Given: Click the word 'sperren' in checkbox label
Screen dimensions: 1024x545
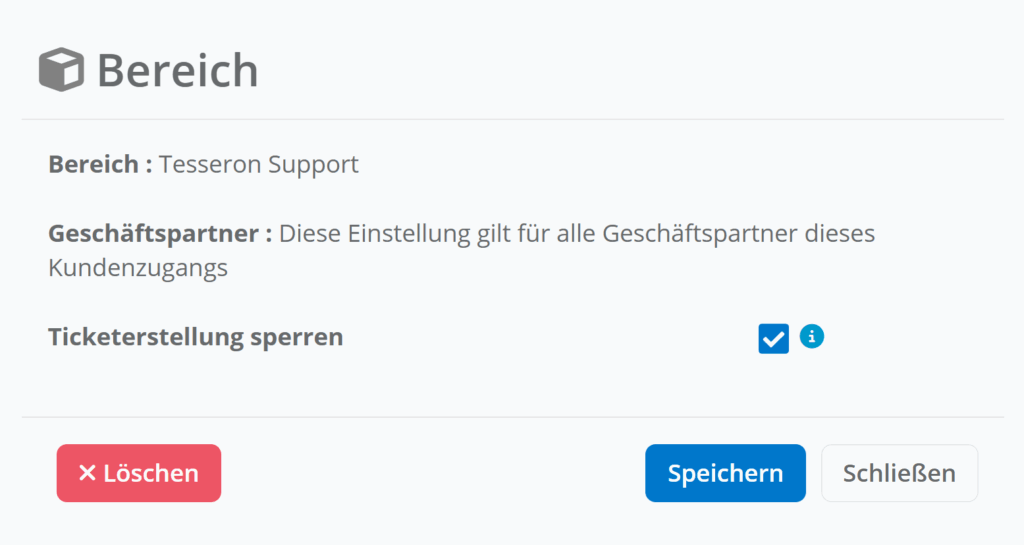Looking at the screenshot, I should (306, 337).
